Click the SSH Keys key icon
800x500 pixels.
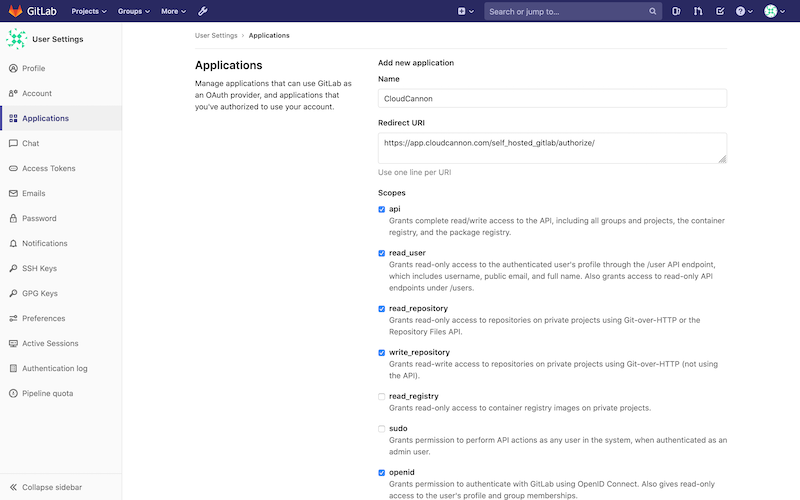coord(13,268)
